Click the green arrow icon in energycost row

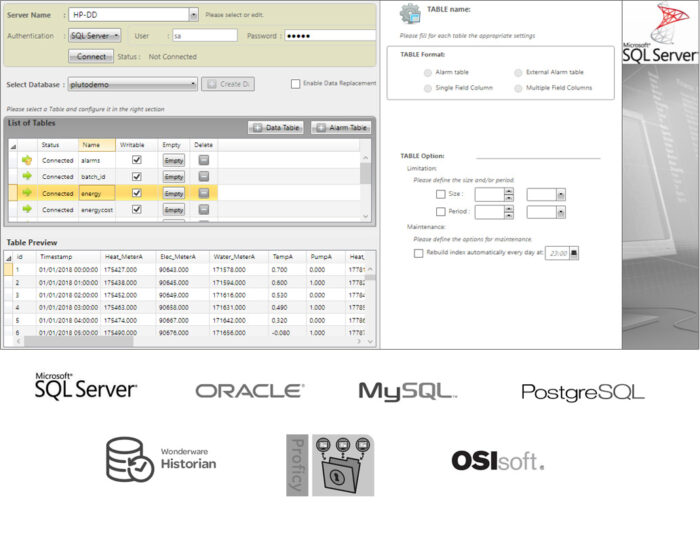coord(27,209)
